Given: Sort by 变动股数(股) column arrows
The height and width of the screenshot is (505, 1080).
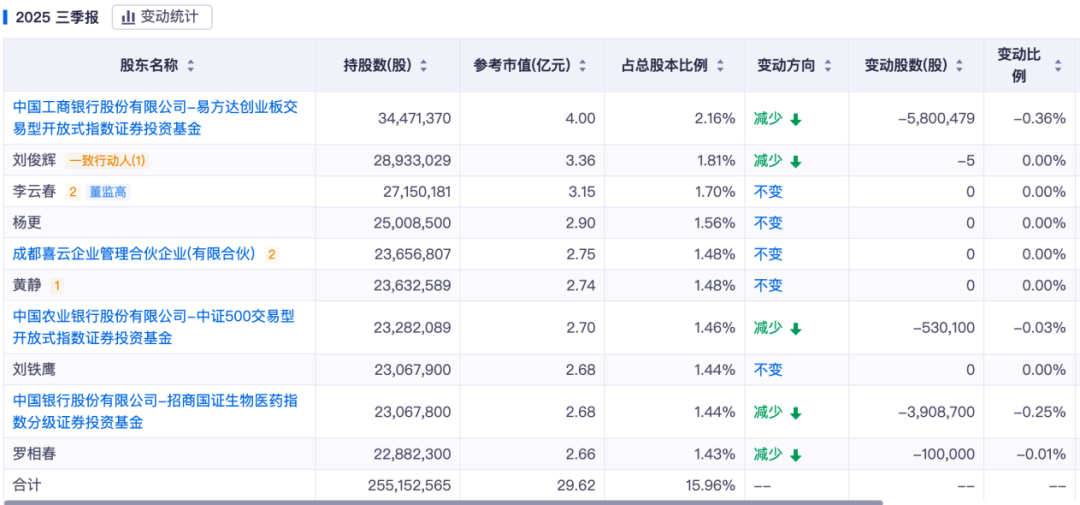Looking at the screenshot, I should [x=960, y=66].
